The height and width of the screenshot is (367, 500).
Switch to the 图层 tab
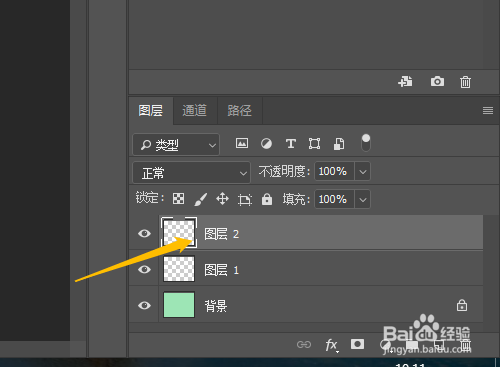click(151, 111)
